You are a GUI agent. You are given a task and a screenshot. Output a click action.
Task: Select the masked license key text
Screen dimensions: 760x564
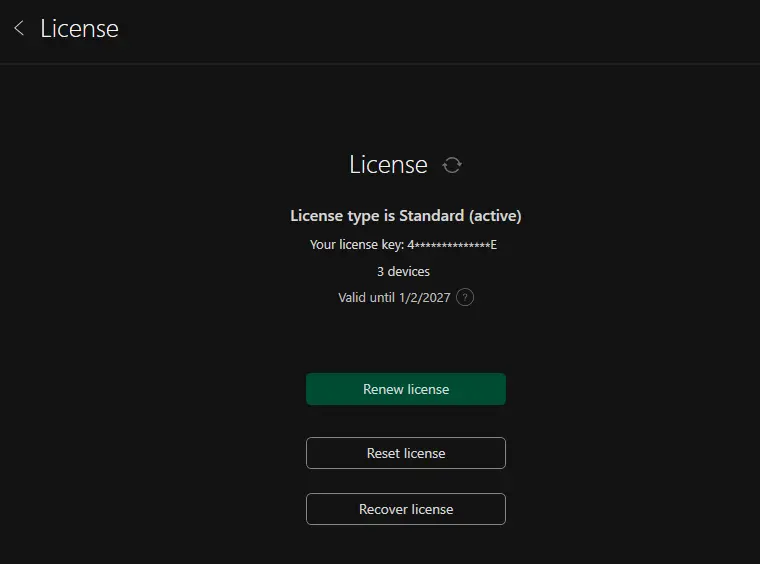click(x=452, y=245)
